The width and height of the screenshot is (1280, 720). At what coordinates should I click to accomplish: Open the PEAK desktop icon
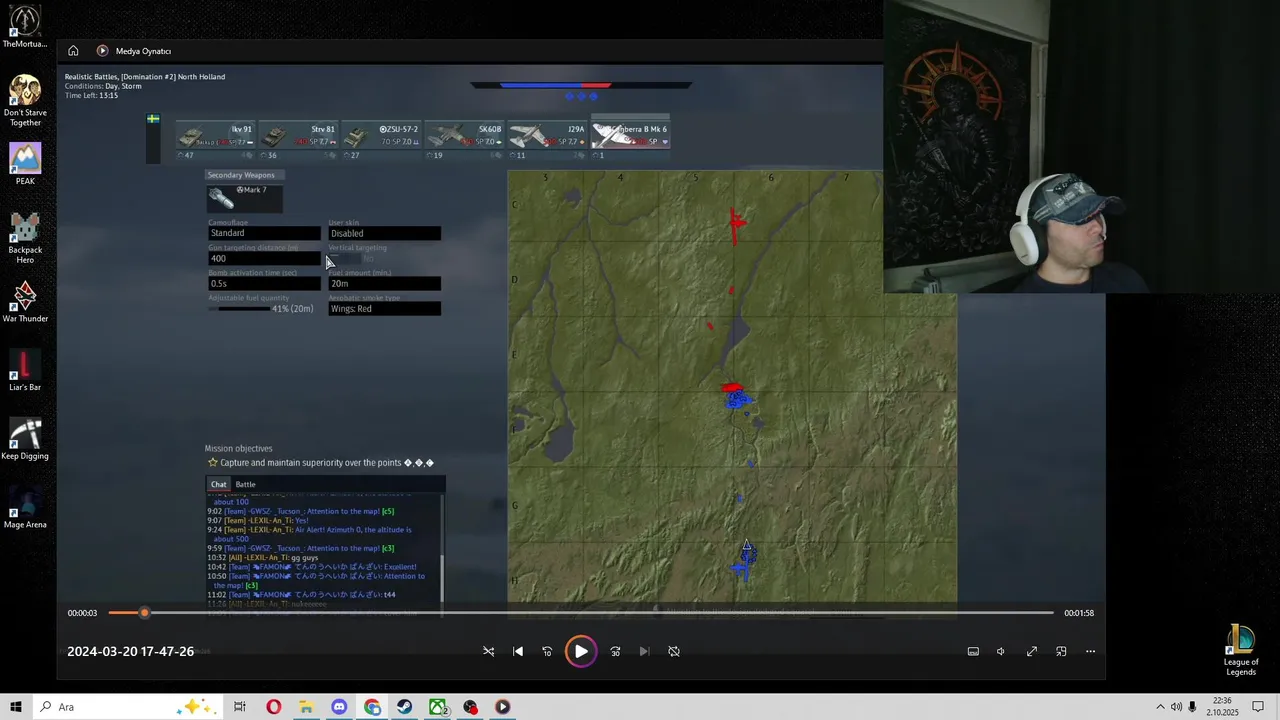25,164
